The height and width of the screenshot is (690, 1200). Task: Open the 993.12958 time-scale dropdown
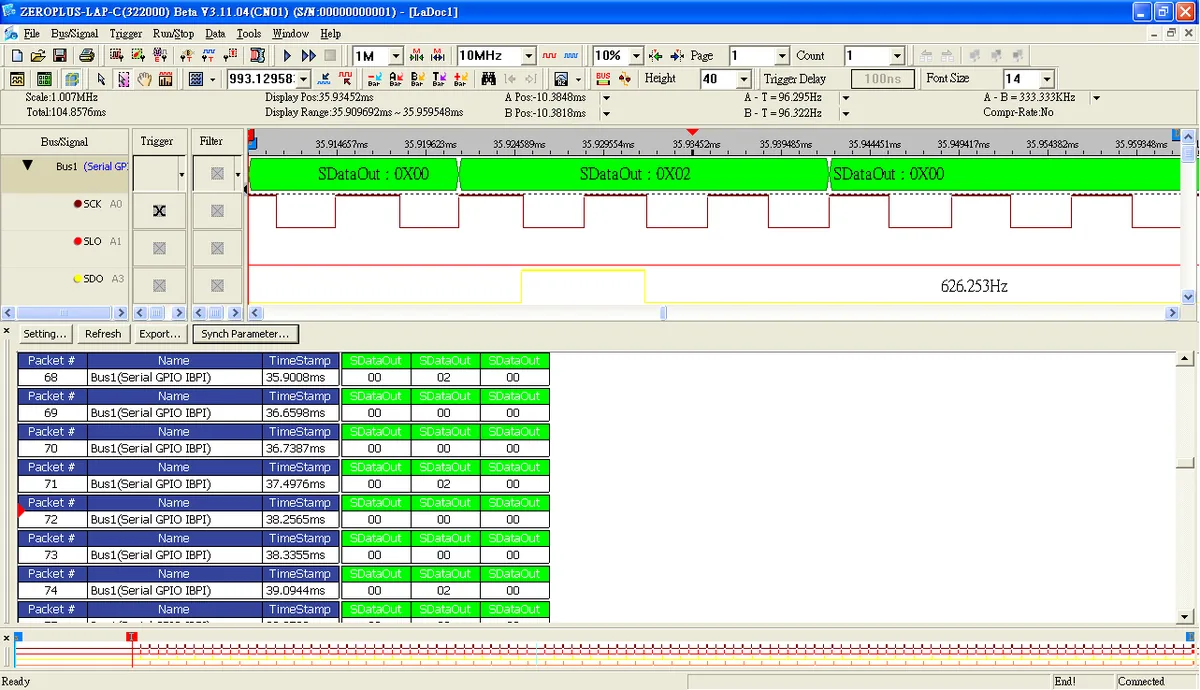[303, 79]
